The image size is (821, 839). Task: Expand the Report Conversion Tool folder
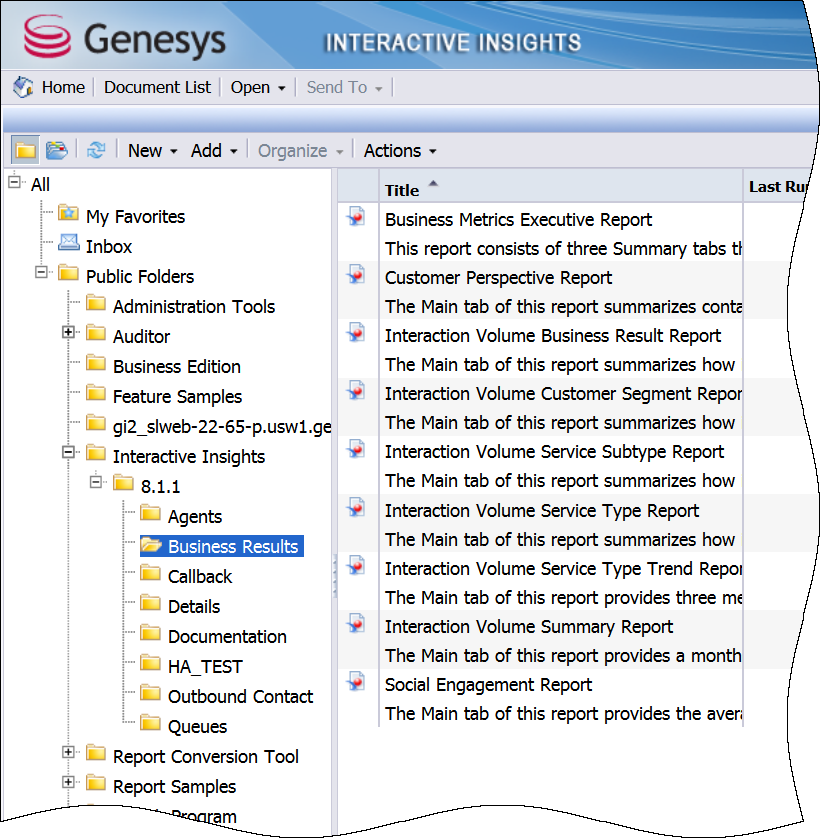[69, 752]
